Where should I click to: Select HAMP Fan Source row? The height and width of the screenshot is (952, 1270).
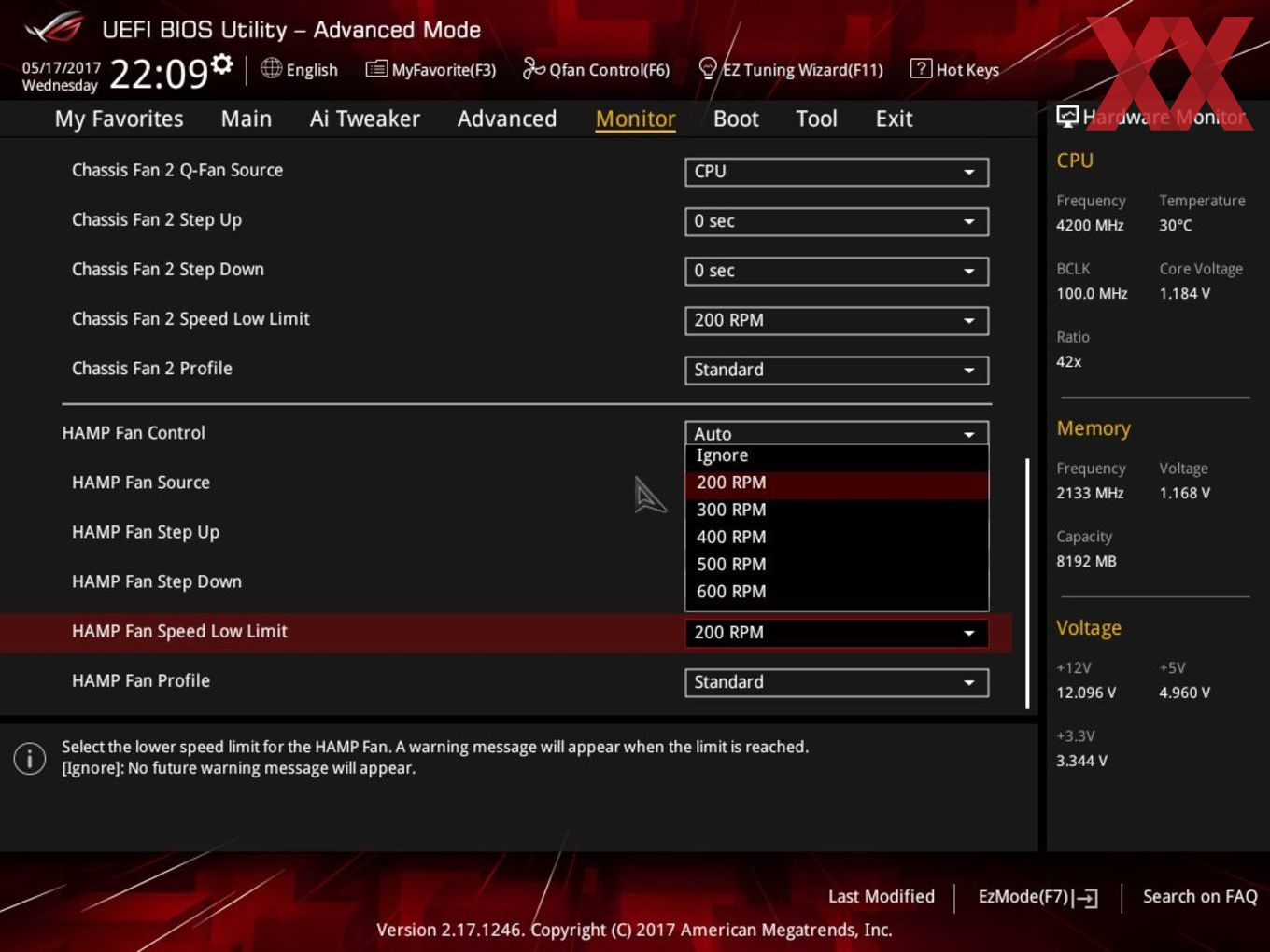(x=141, y=483)
